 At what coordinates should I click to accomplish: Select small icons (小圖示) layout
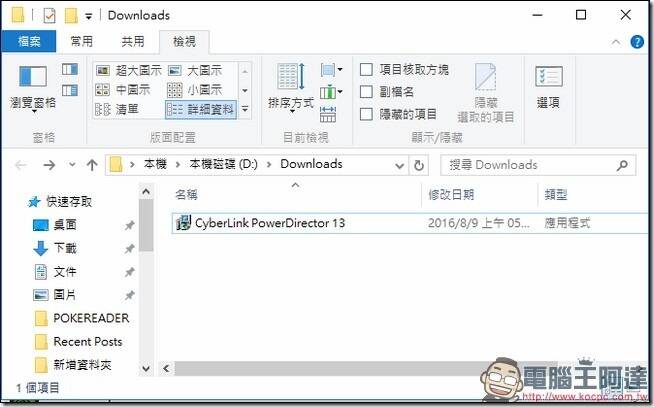point(195,89)
